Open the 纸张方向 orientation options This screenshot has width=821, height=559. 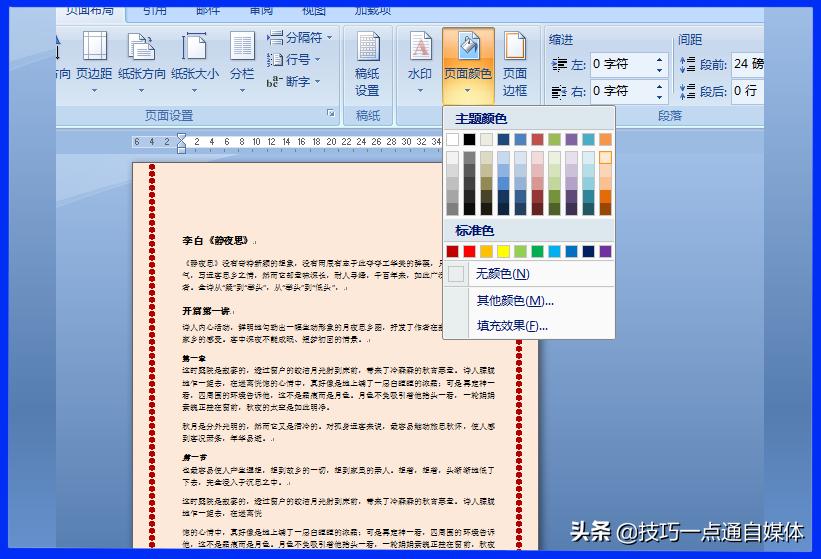coord(141,62)
